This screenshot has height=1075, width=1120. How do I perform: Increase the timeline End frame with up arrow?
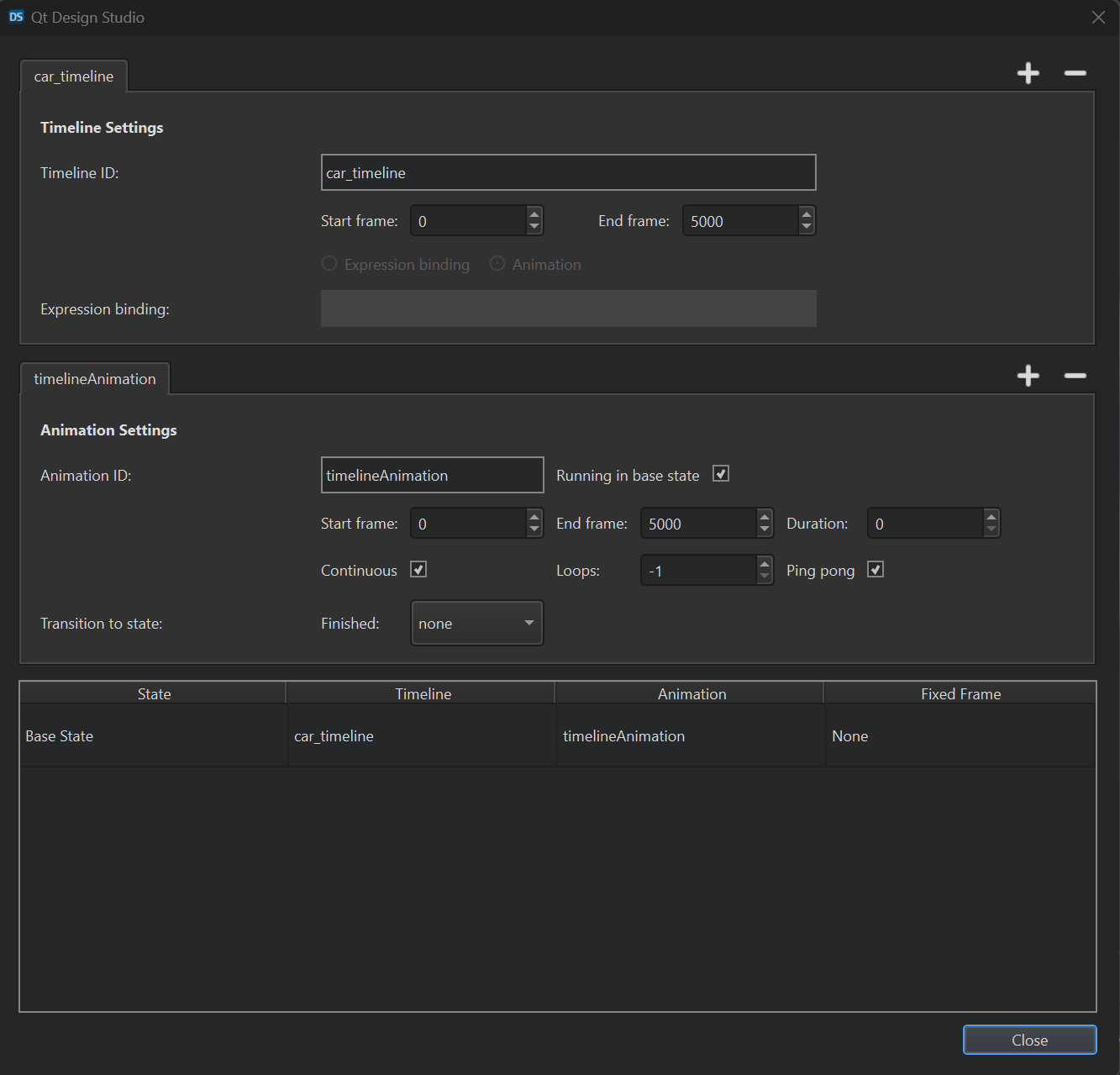click(807, 214)
